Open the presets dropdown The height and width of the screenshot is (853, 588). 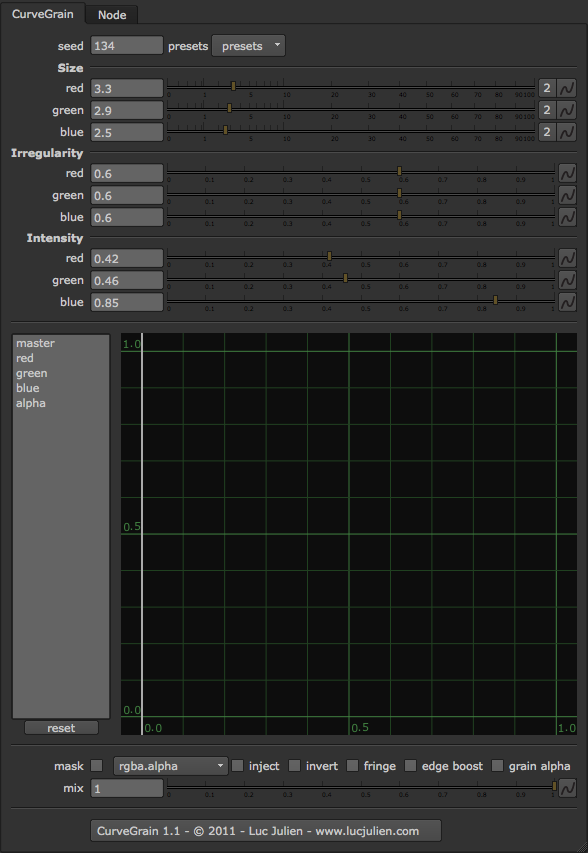click(249, 46)
